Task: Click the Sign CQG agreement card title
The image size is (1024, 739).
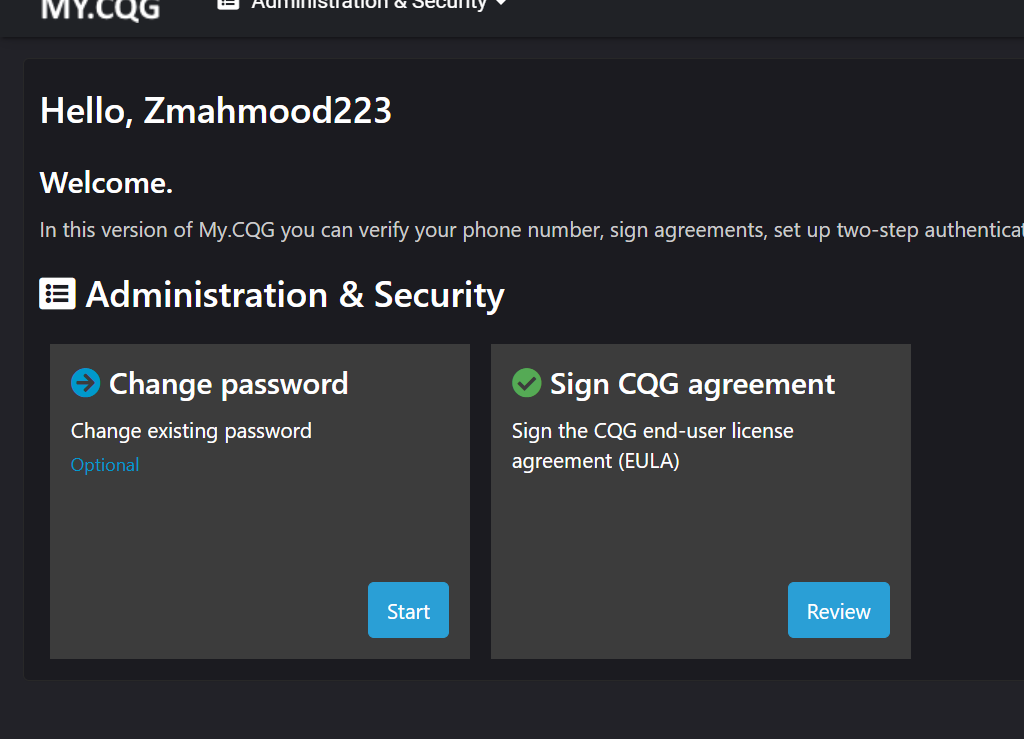Action: [692, 384]
